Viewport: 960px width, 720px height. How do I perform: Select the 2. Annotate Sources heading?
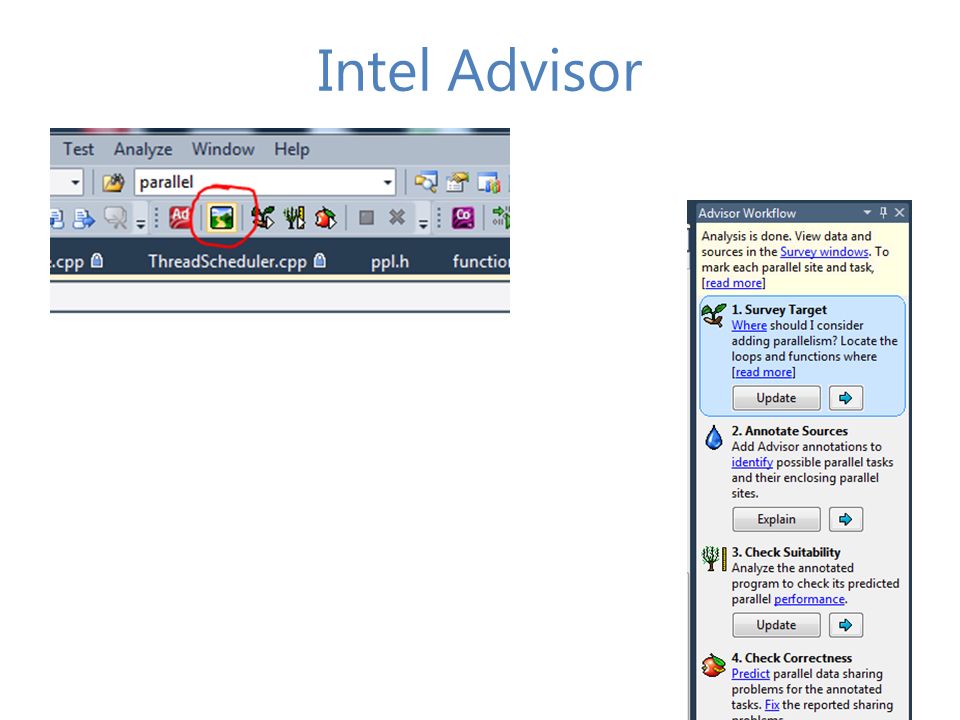[x=789, y=431]
